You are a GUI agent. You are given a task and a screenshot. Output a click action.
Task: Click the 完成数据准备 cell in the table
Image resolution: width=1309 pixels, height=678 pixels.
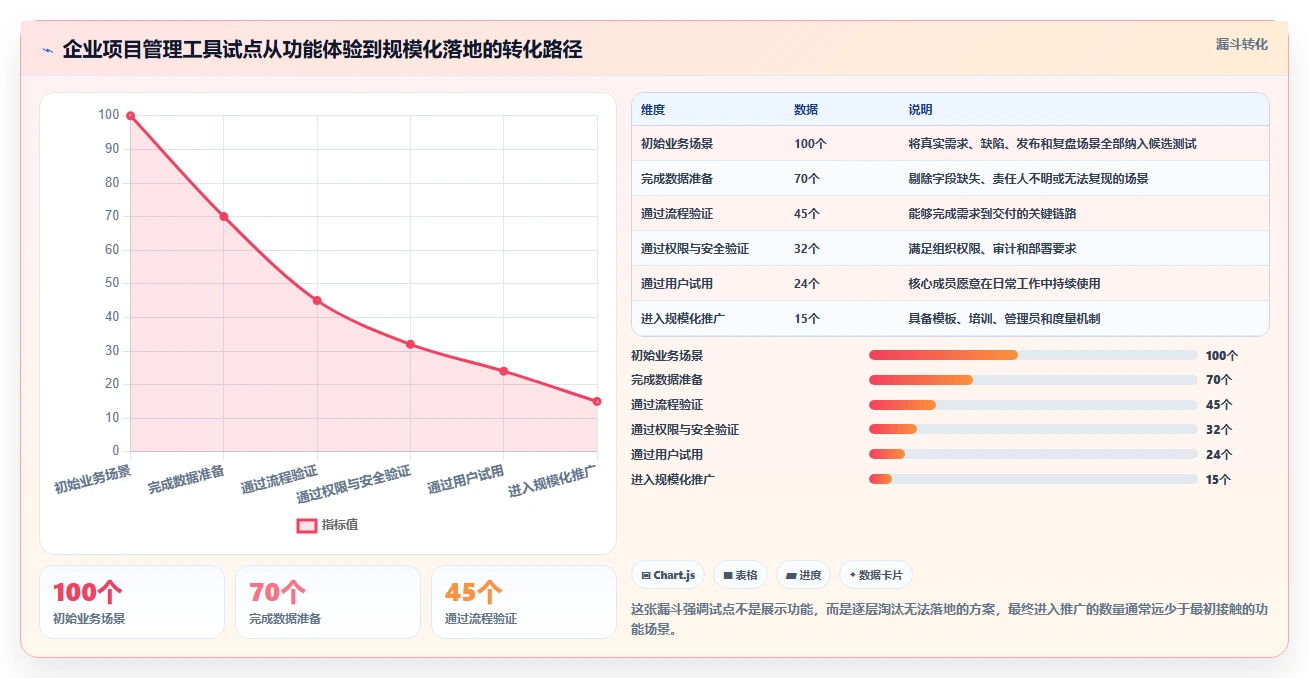coord(677,179)
